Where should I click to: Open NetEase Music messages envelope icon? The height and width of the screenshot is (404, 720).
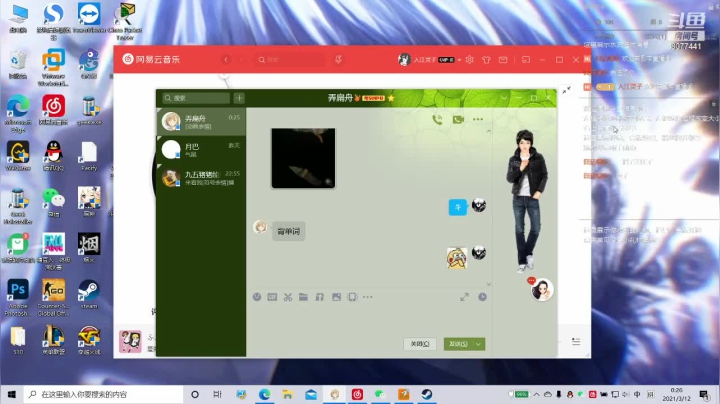pyautogui.click(x=503, y=60)
